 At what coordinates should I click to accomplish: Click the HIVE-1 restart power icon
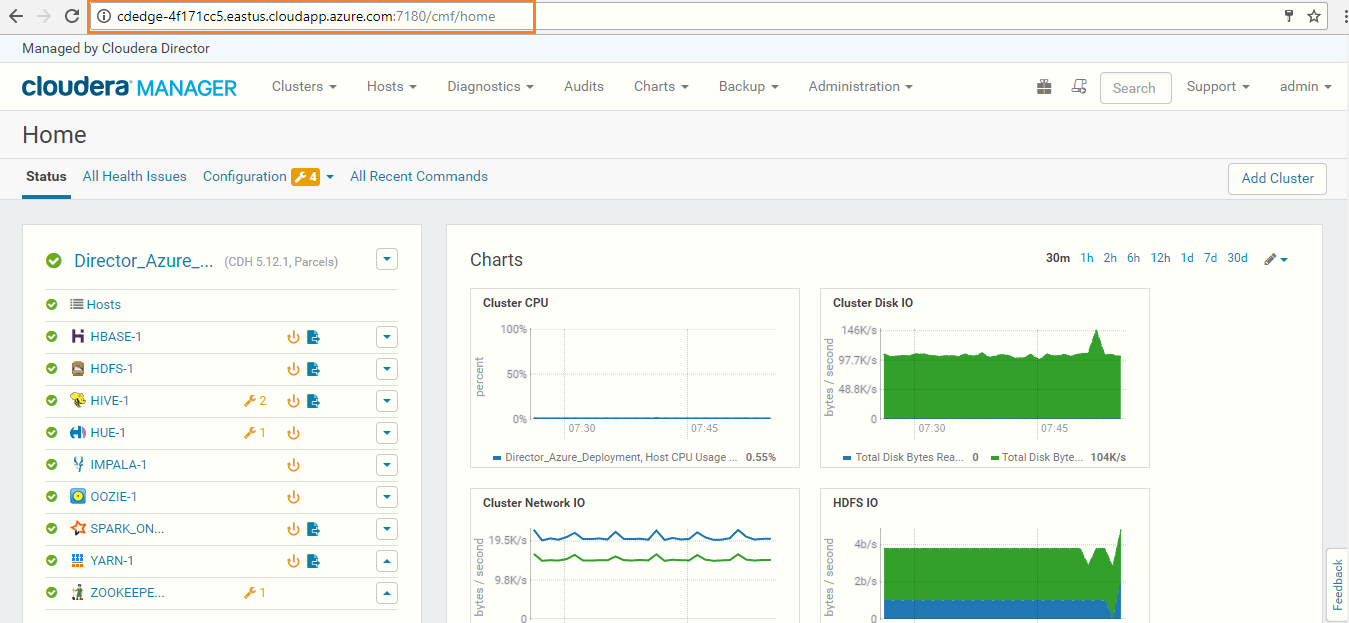tap(293, 401)
